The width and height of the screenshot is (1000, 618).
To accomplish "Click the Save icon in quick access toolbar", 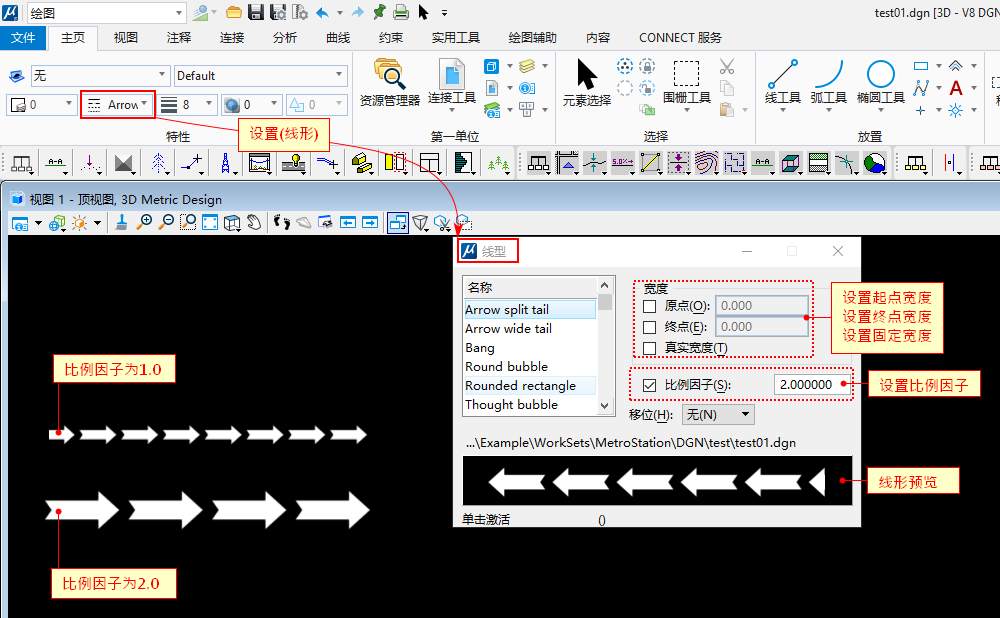I will click(x=256, y=11).
